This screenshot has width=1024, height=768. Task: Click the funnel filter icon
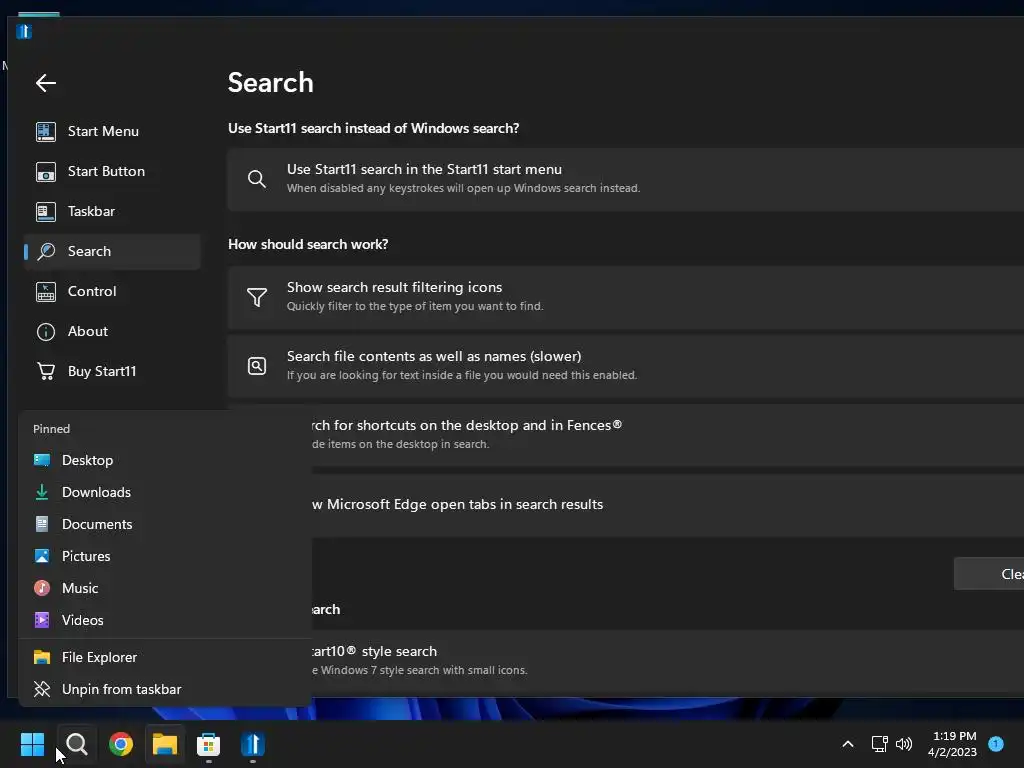(257, 297)
